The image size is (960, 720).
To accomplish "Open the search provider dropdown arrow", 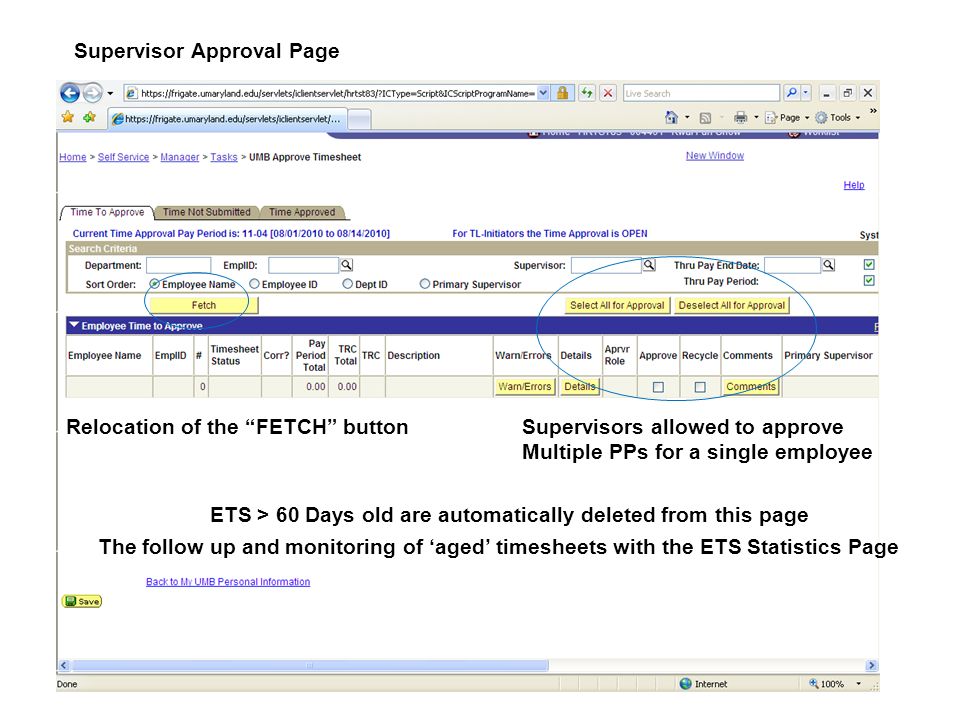I will click(806, 92).
